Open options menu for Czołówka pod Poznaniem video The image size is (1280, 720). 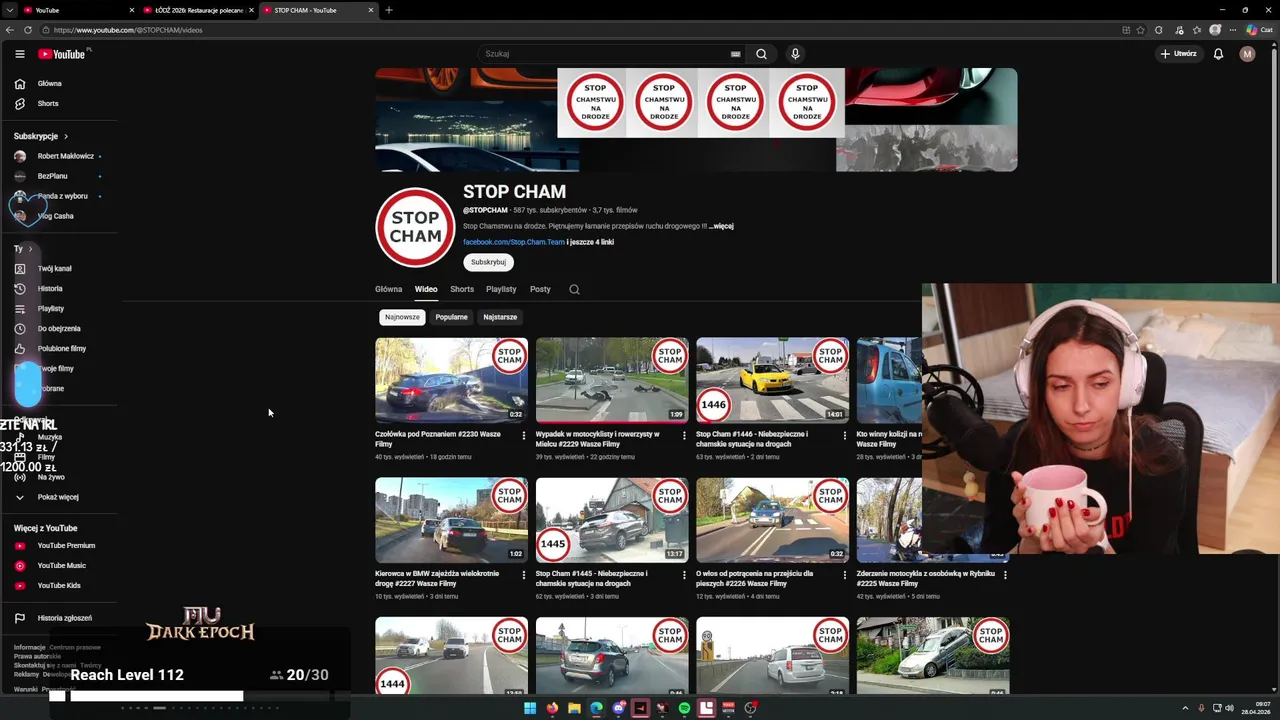524,435
